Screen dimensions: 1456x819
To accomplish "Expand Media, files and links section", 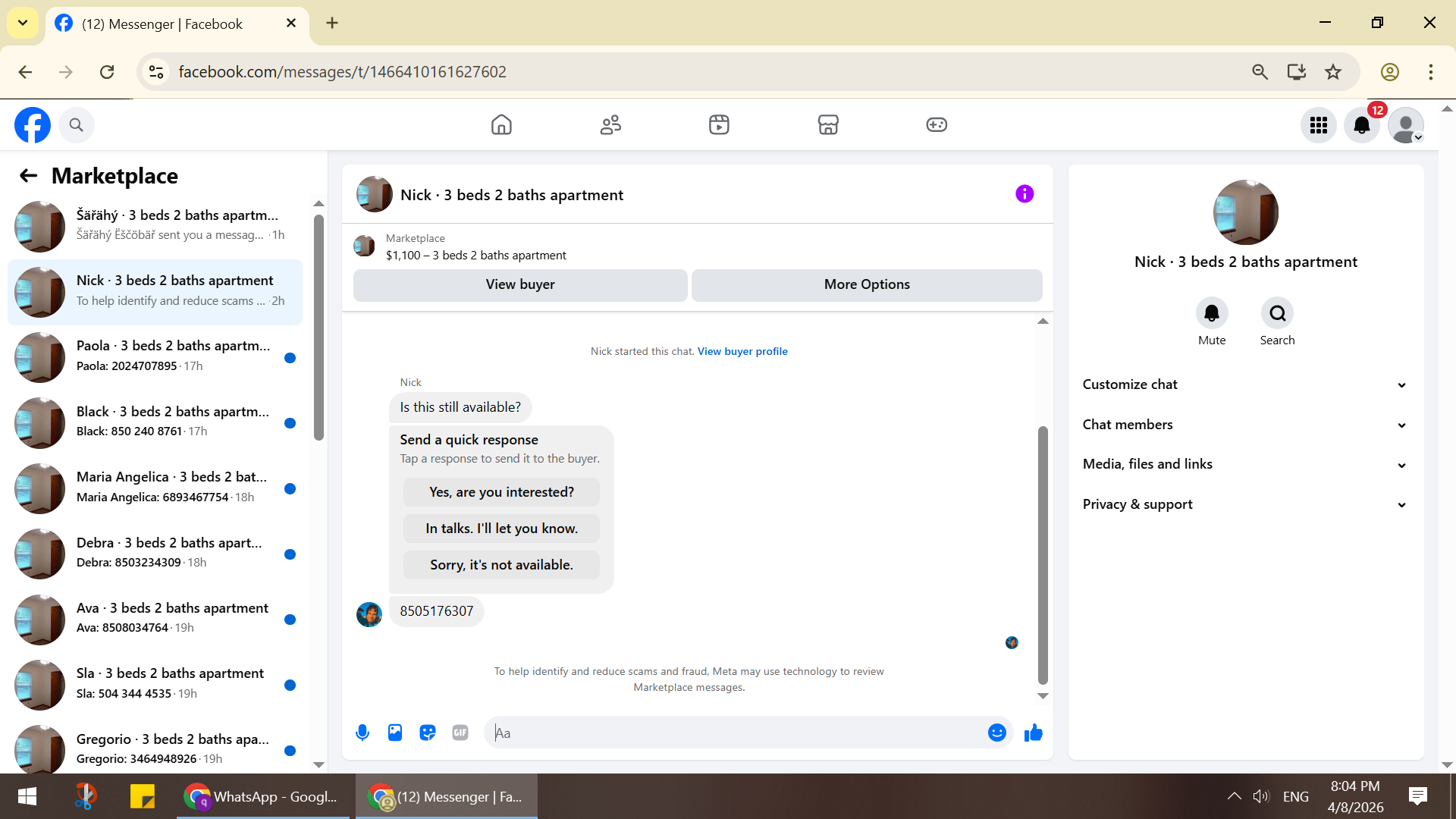I will pos(1245,464).
